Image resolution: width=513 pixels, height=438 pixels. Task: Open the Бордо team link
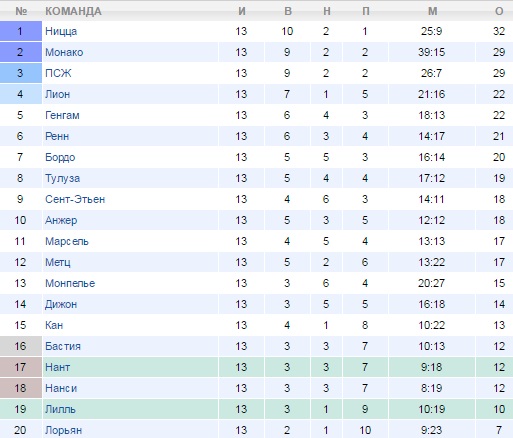[x=60, y=157]
